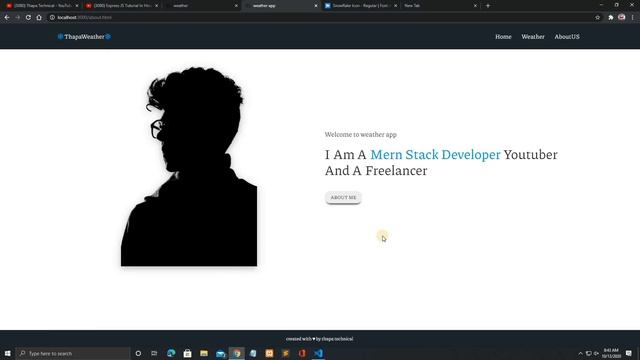Click the snowflake icon left of ThapaWeather
This screenshot has height=360, width=640.
point(60,37)
